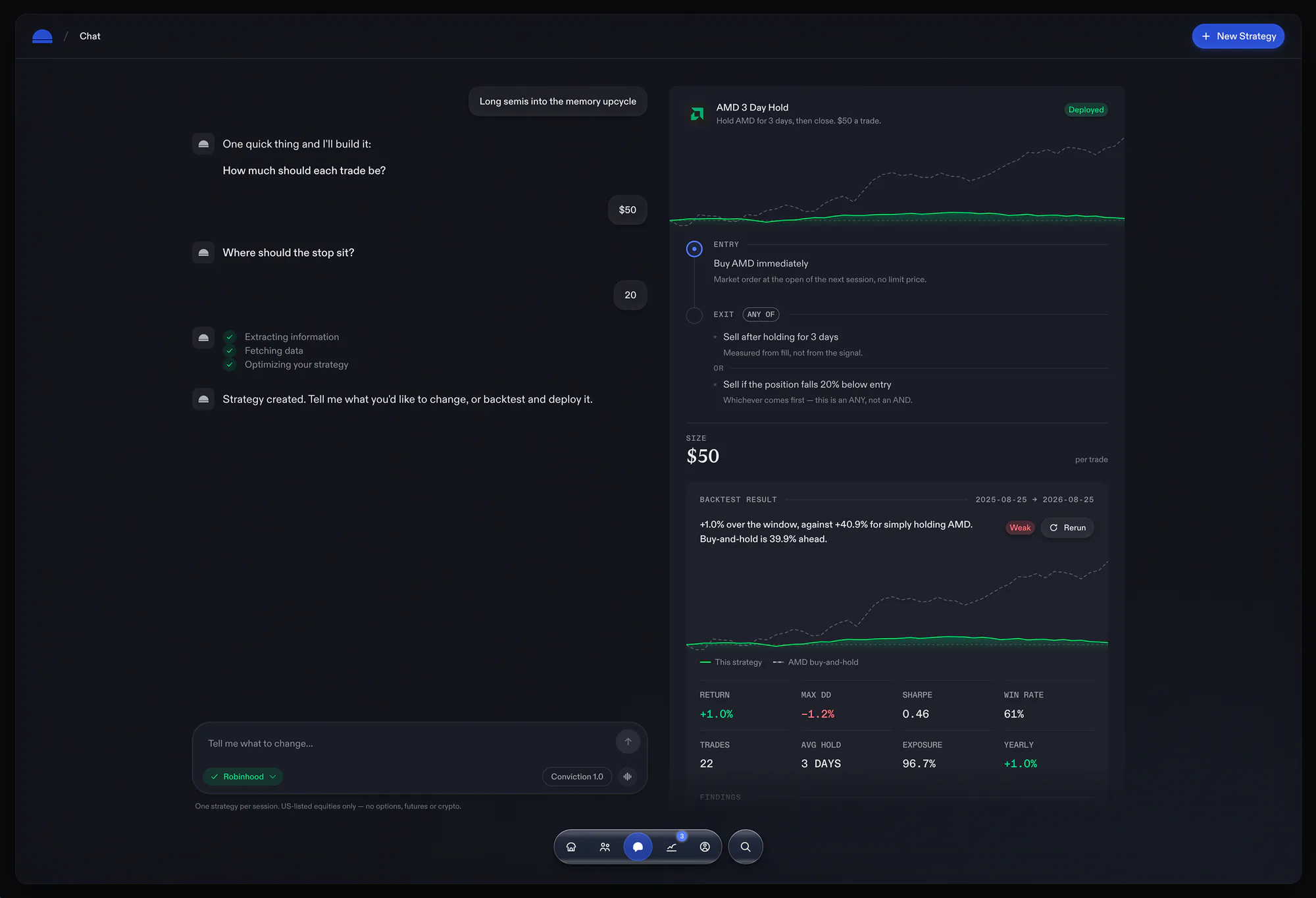The width and height of the screenshot is (1316, 898).
Task: Click the Win Rate value '61%'
Action: 1014,714
